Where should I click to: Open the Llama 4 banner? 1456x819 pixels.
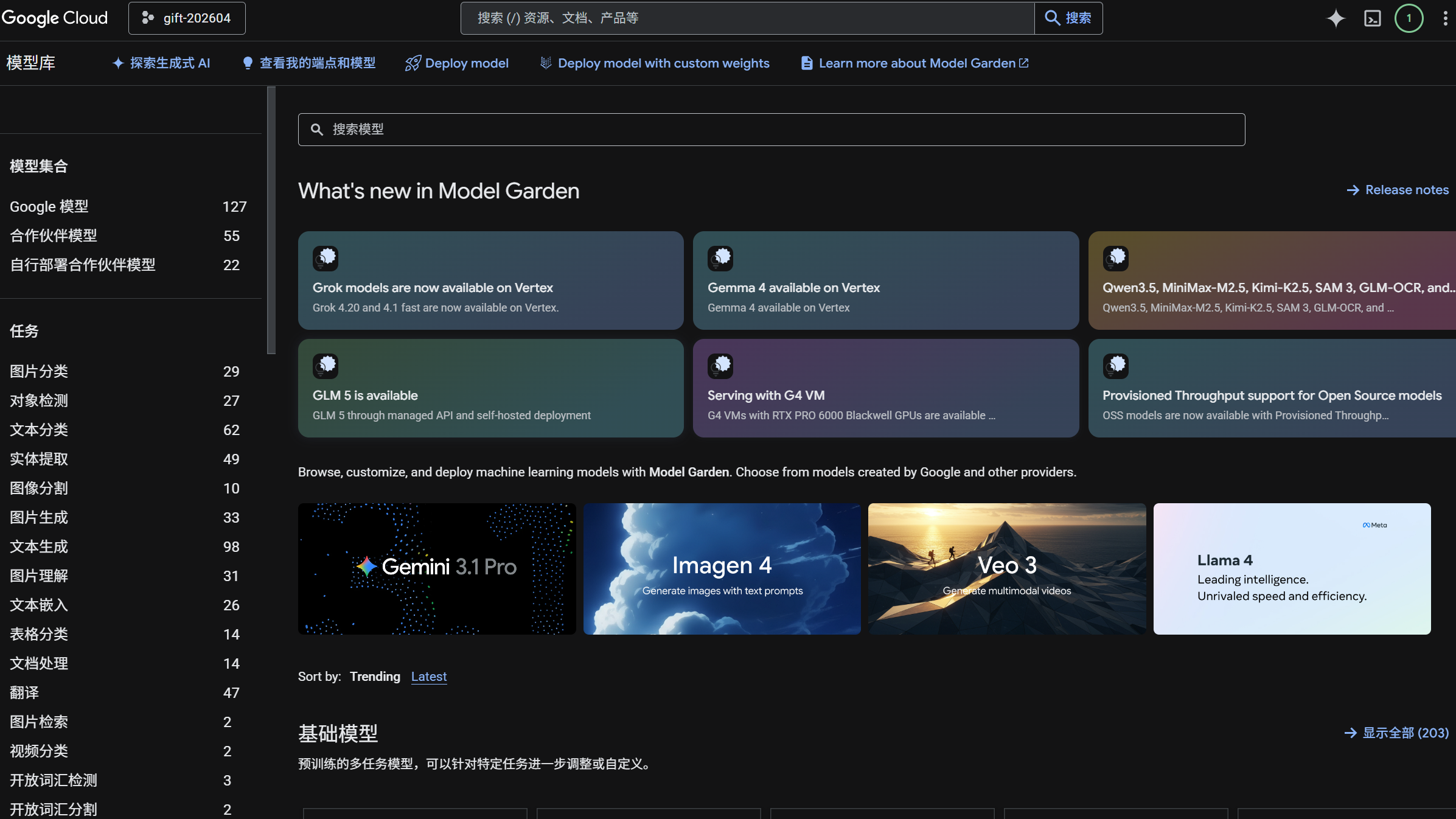[1292, 569]
